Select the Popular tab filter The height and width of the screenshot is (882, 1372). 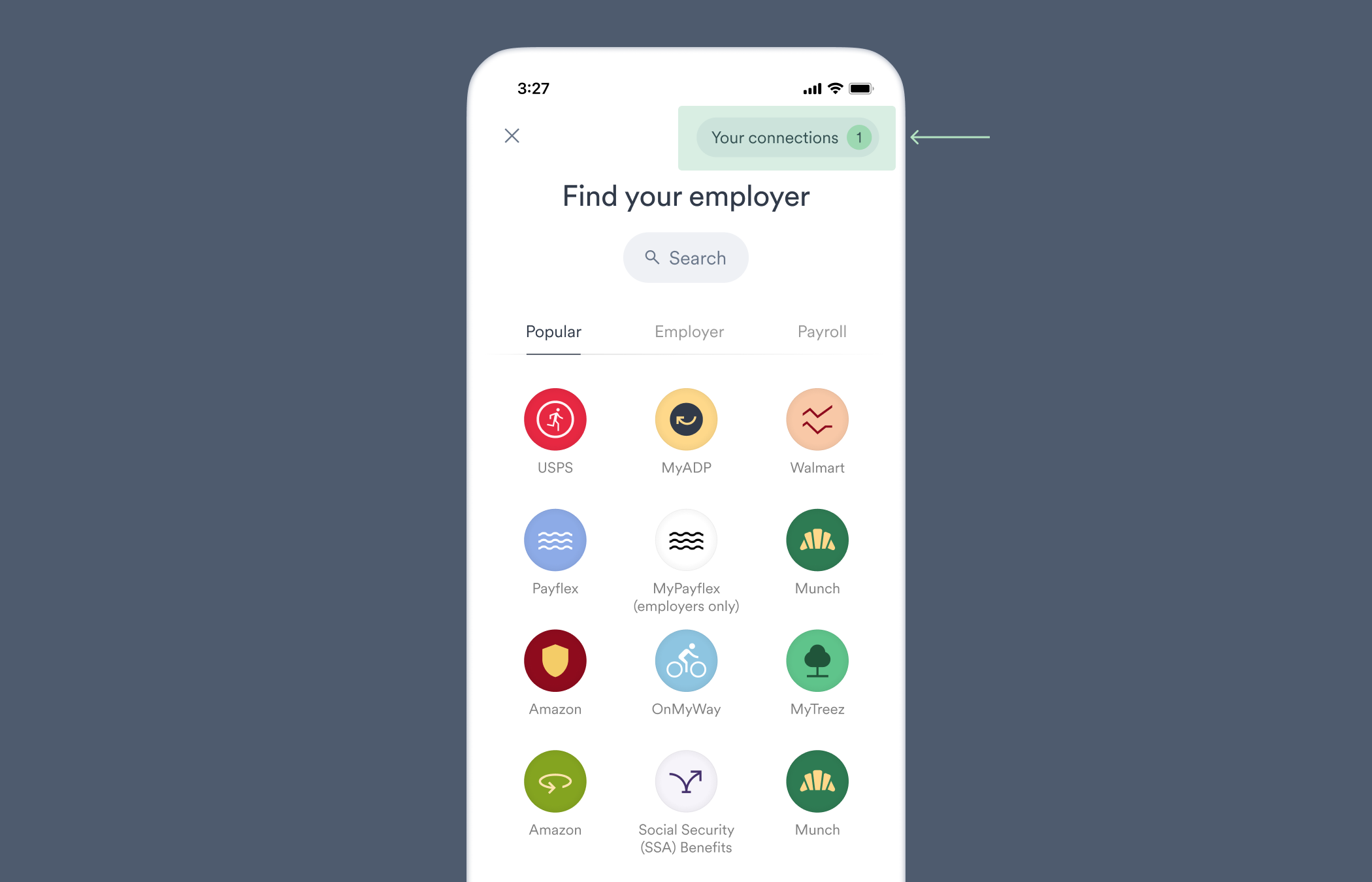tap(554, 332)
